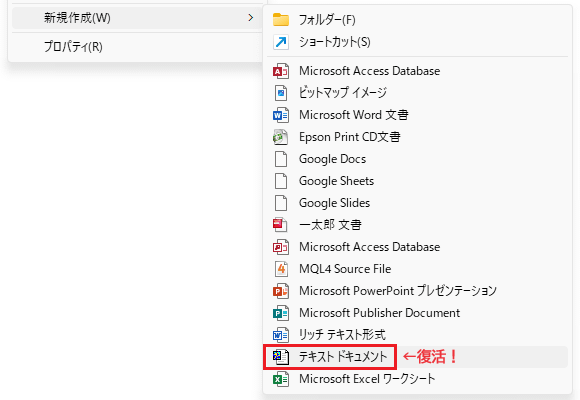The image size is (580, 400).
Task: Choose the Microsoft Word 文書 label
Action: point(354,115)
